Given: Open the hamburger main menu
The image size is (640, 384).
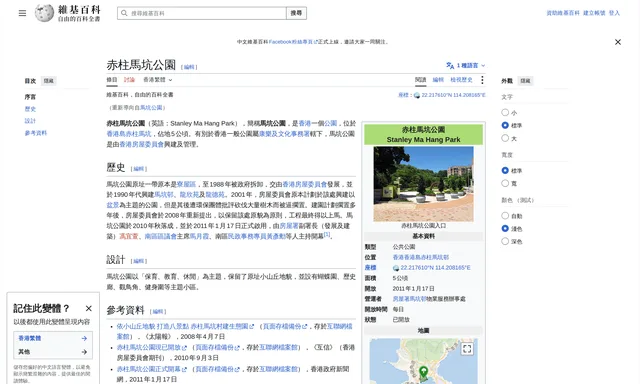Looking at the screenshot, I should pos(22,13).
